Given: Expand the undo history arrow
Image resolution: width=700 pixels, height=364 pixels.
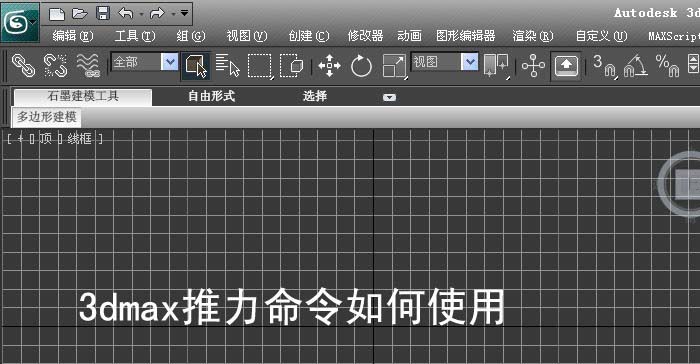Looking at the screenshot, I should click(x=141, y=14).
